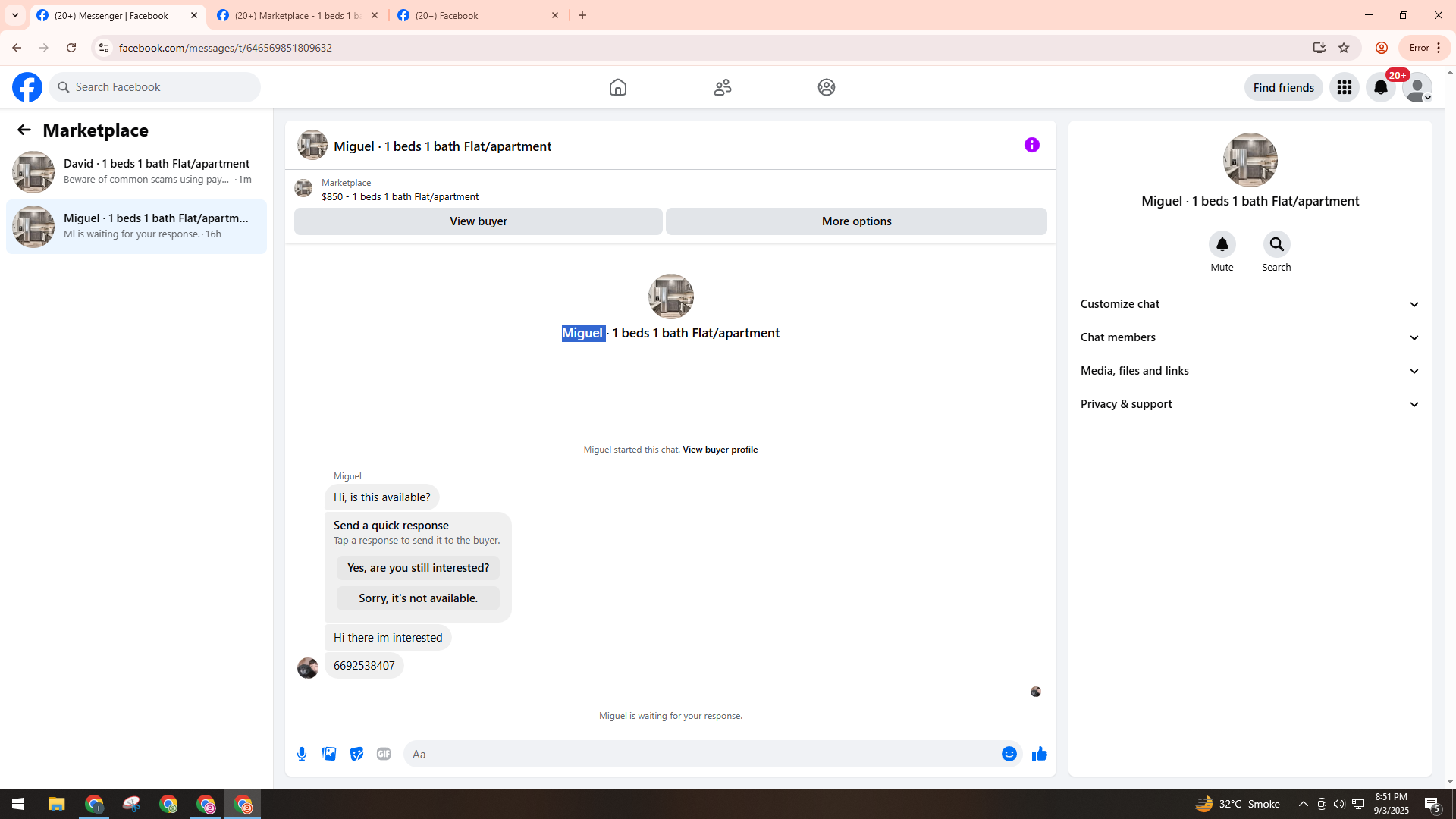Switch to the Marketplace browser tab
The image size is (1456, 819).
[x=298, y=15]
